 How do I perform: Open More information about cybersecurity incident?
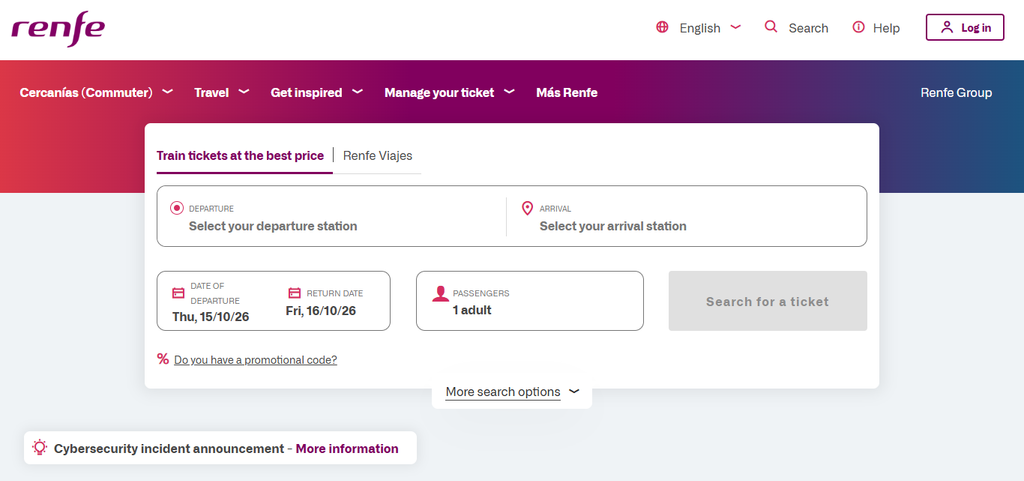coord(347,448)
